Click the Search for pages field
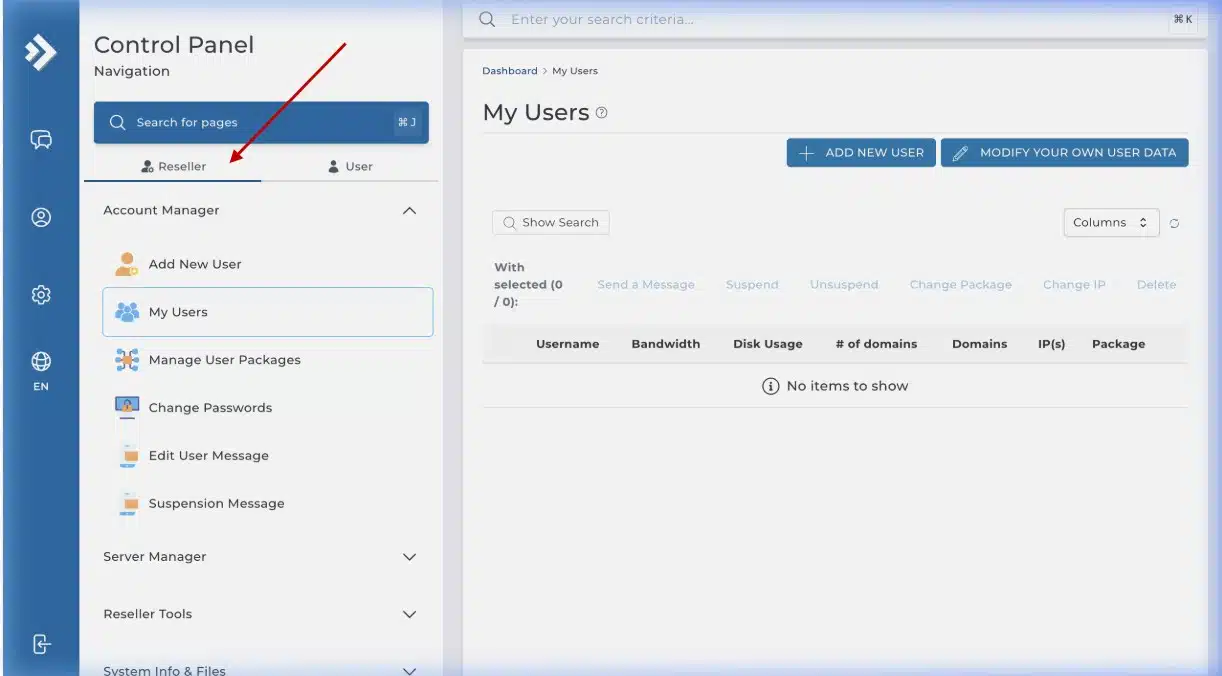The width and height of the screenshot is (1222, 676). pyautogui.click(x=261, y=122)
